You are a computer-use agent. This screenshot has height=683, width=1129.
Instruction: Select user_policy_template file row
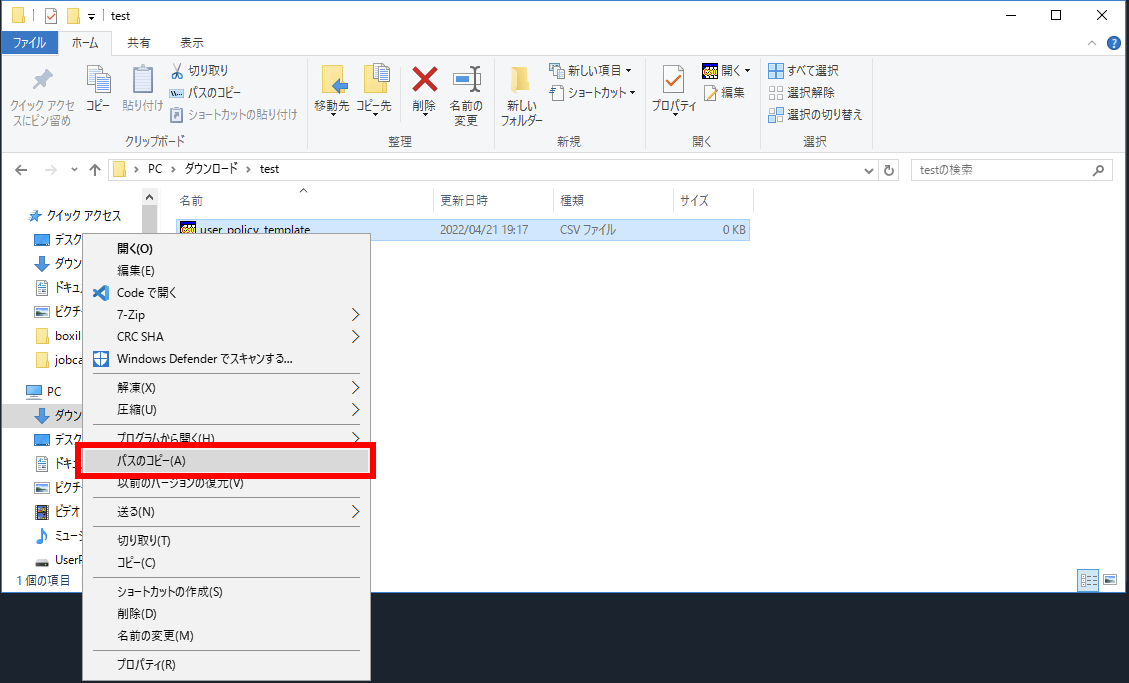462,230
